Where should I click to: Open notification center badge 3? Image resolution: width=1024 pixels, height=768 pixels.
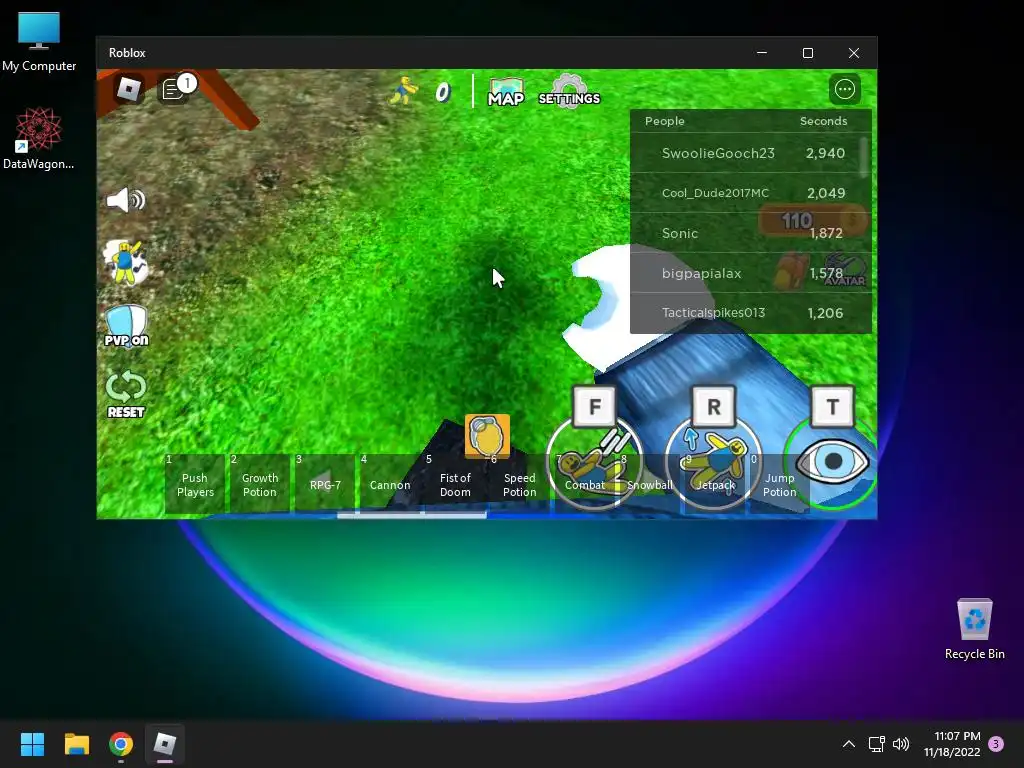tap(996, 744)
